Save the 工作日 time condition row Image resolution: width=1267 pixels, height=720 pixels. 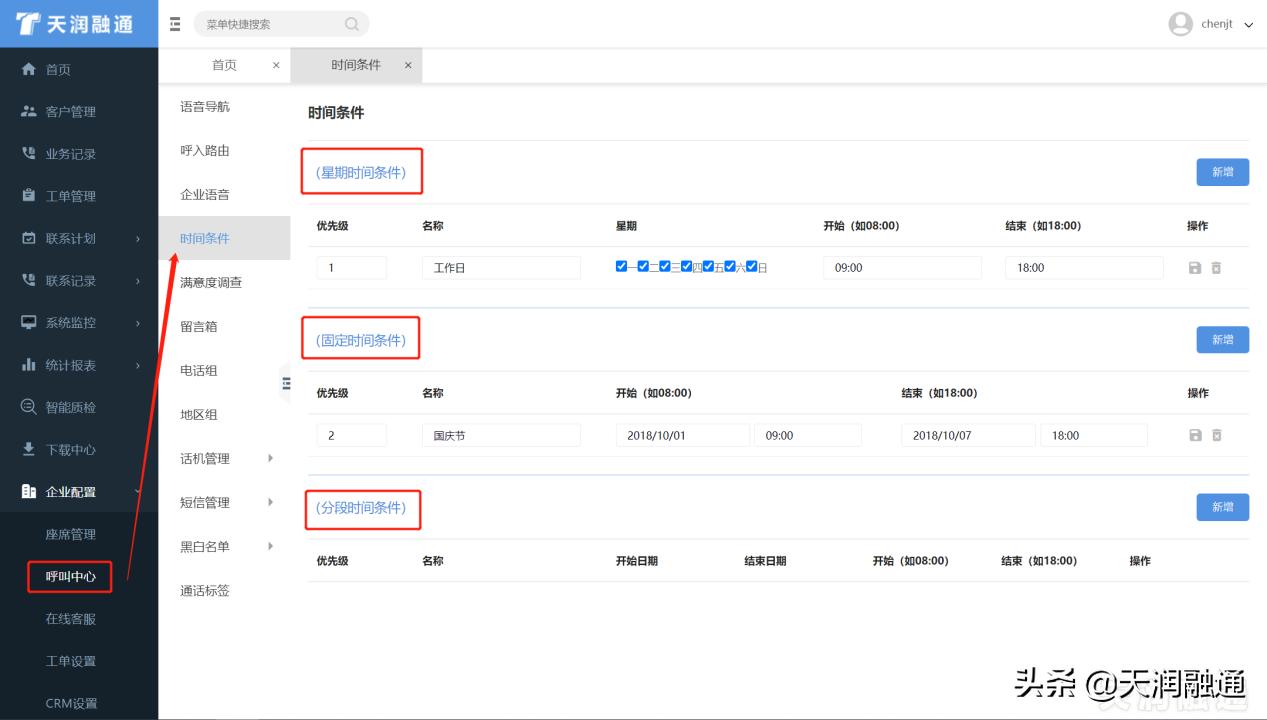coord(1196,267)
